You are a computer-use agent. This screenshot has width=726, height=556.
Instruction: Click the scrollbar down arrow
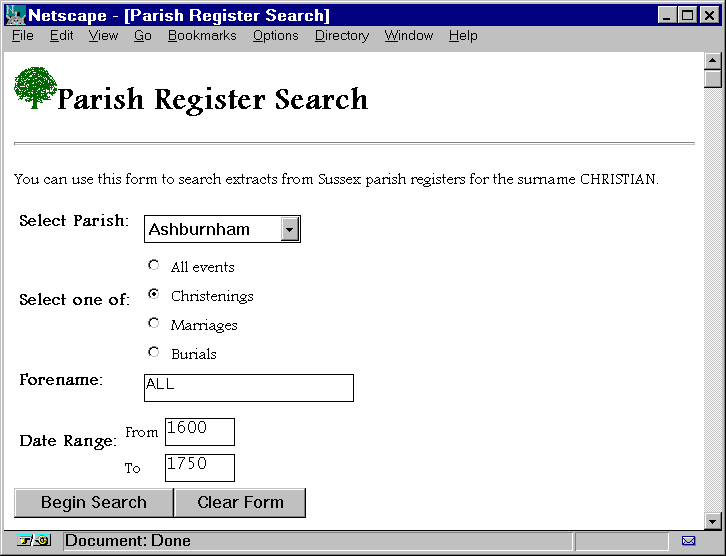(713, 521)
